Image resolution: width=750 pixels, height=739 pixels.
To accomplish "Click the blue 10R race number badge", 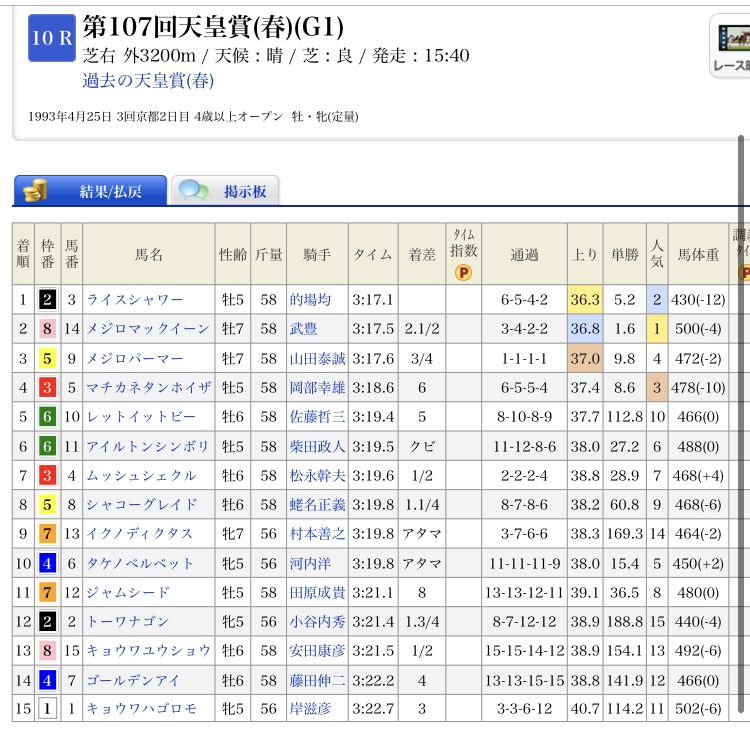I will 51,37.
